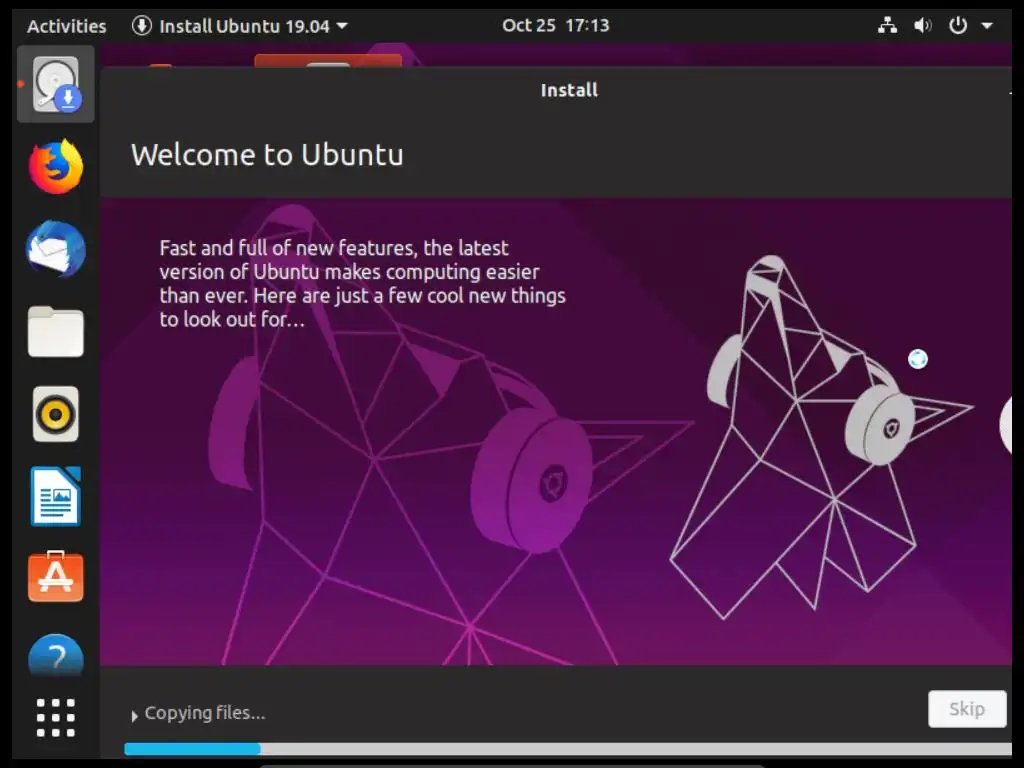Screen dimensions: 1024x768
Task: Click the Install window title
Action: pos(569,90)
